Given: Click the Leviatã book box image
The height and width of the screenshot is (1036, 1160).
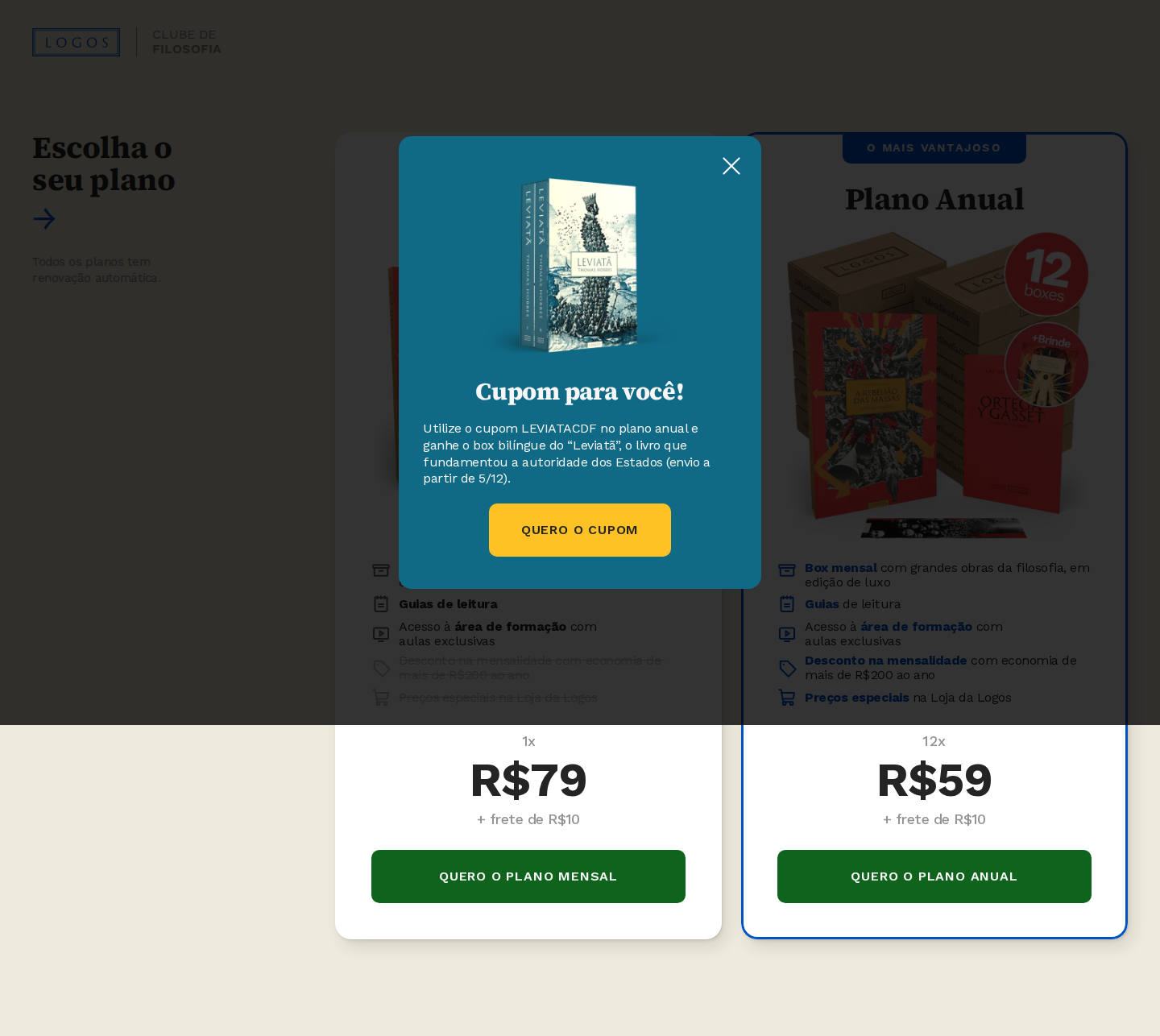Looking at the screenshot, I should pos(580,264).
